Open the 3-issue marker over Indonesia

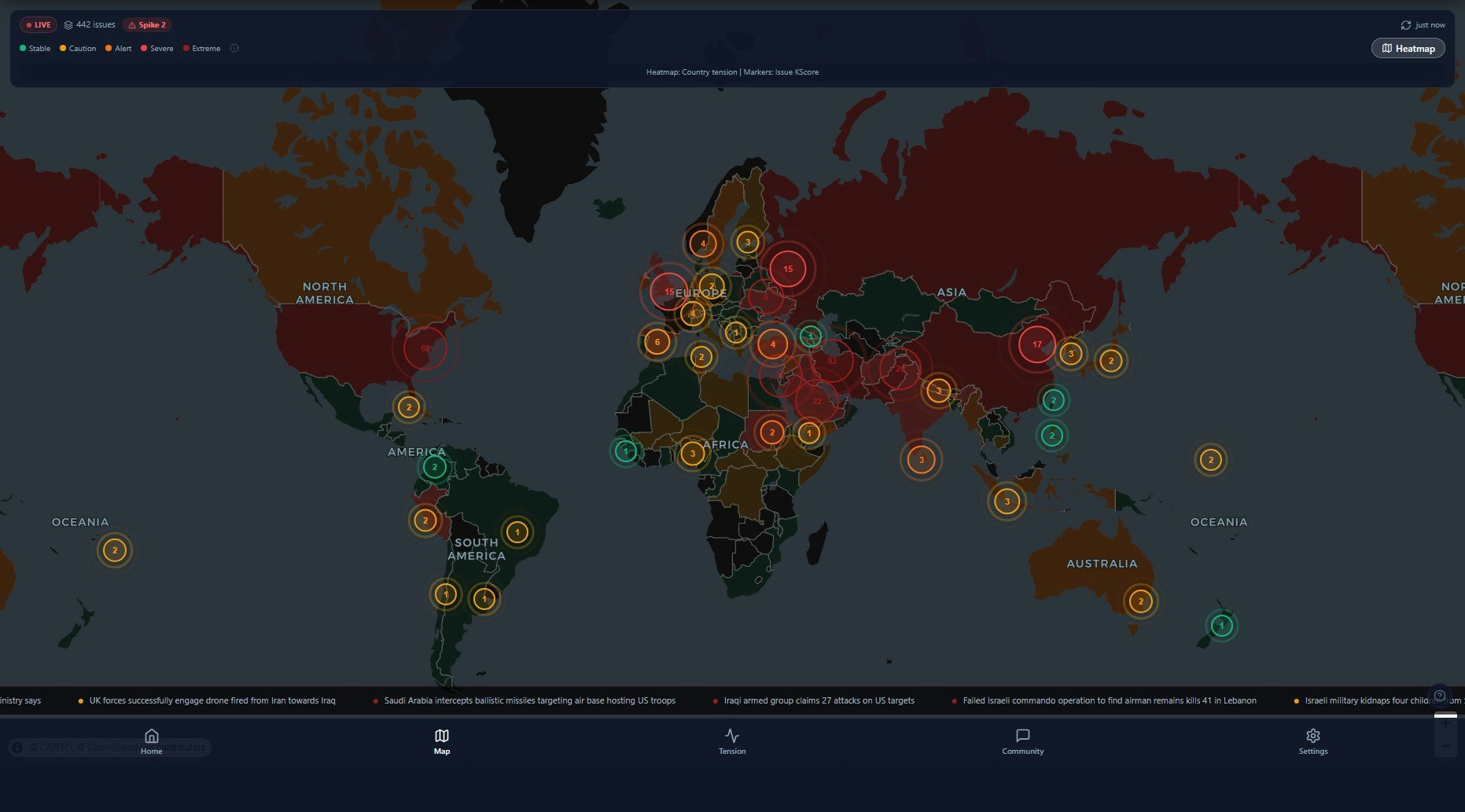[x=1007, y=502]
